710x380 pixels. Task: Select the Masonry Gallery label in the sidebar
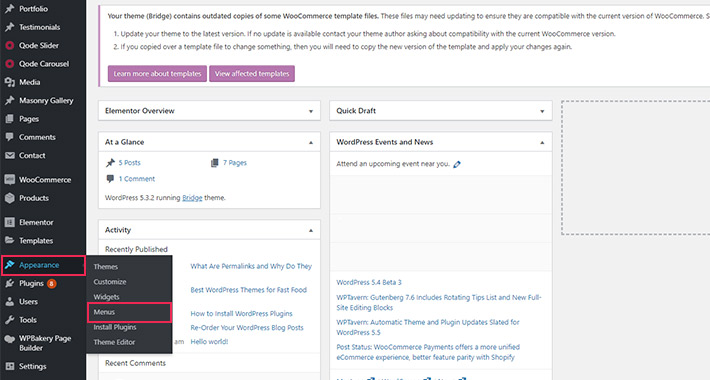[46, 101]
